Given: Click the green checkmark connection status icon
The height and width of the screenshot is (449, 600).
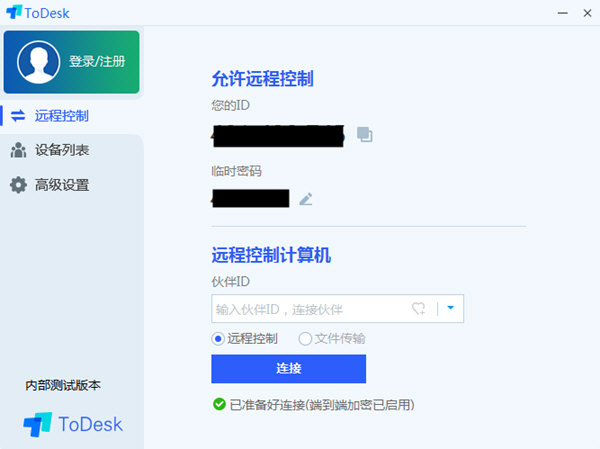Looking at the screenshot, I should point(219,405).
